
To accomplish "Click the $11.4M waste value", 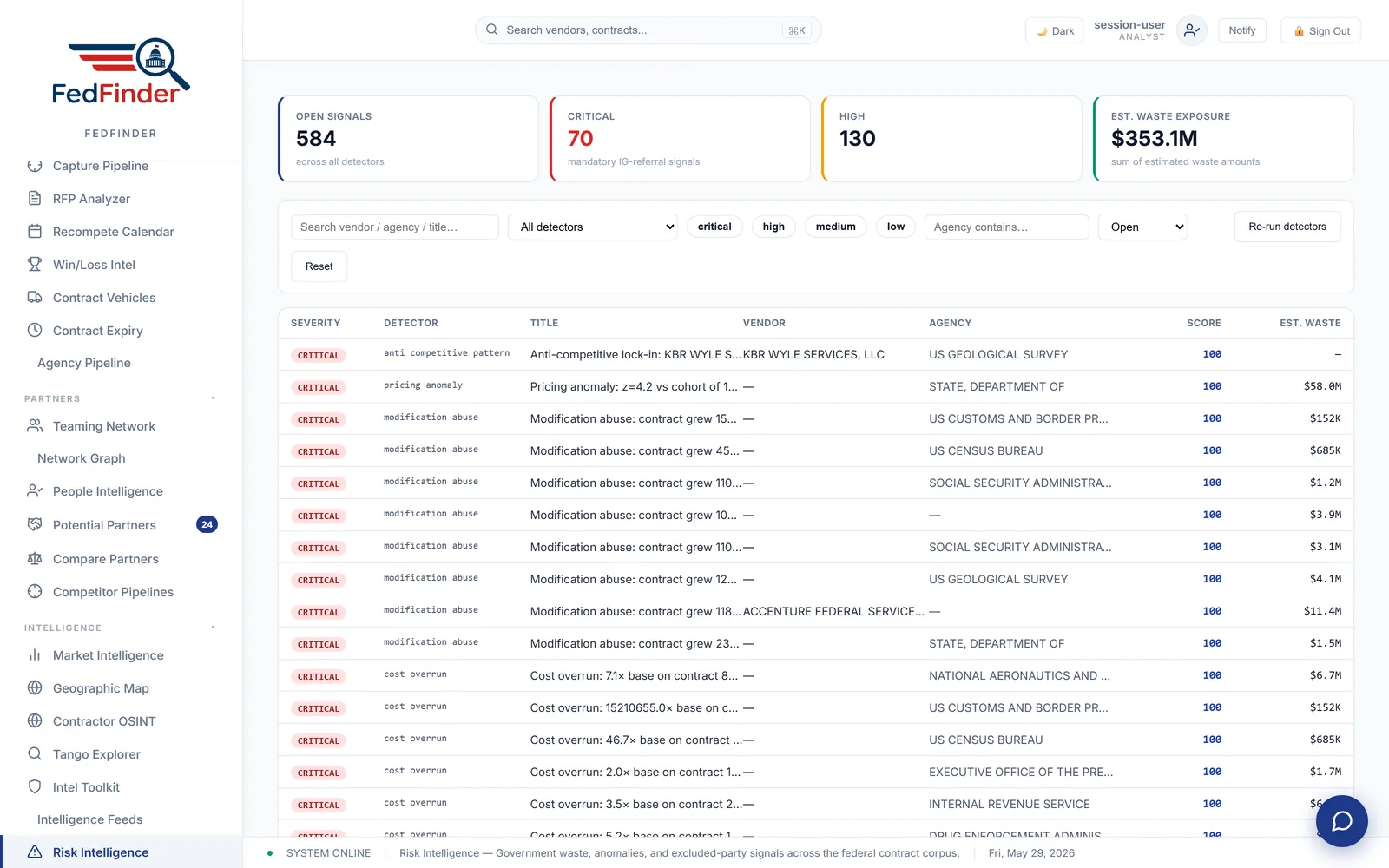I will tap(1322, 611).
